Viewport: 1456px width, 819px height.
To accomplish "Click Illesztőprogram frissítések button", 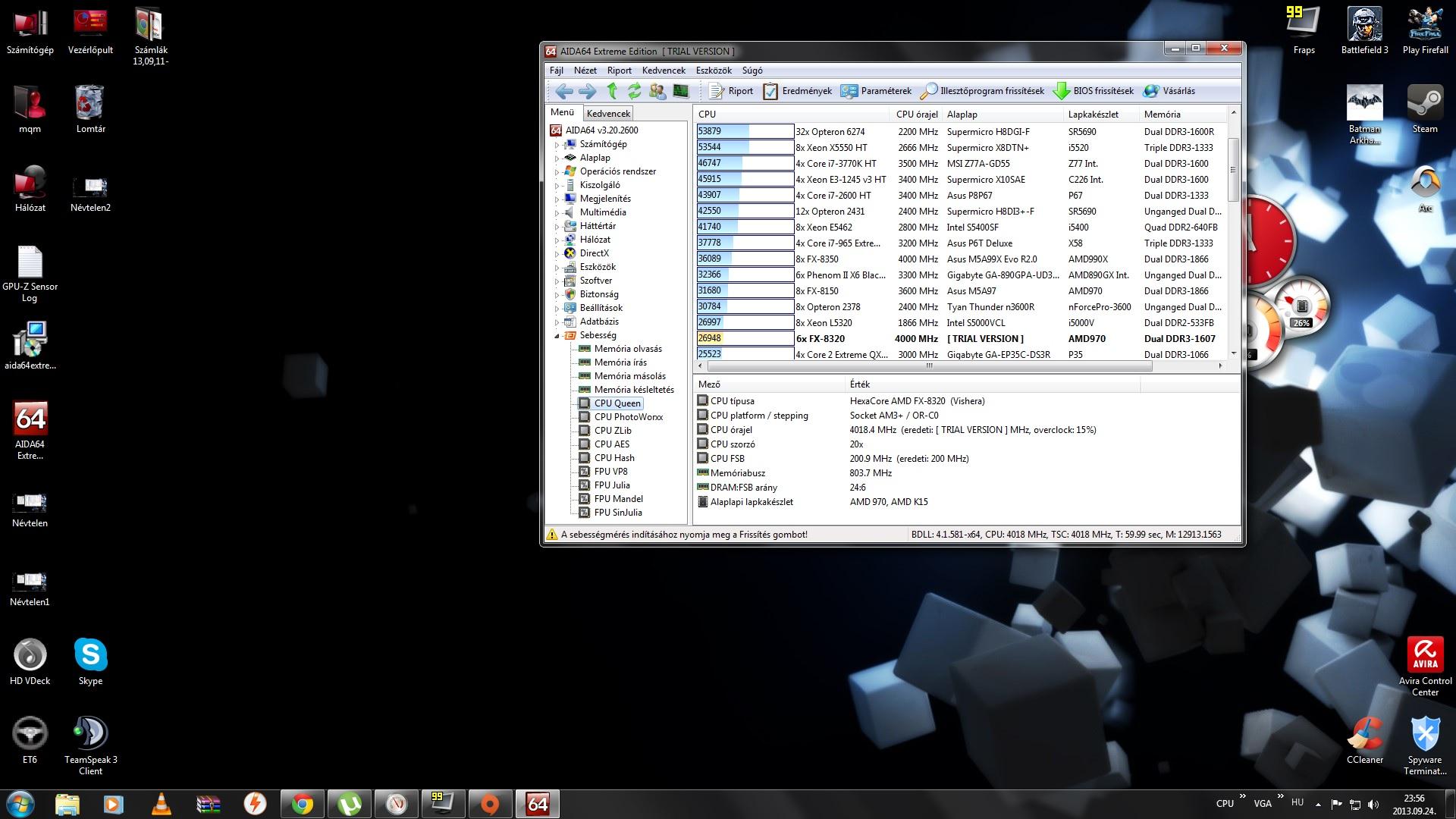I will pyautogui.click(x=982, y=91).
